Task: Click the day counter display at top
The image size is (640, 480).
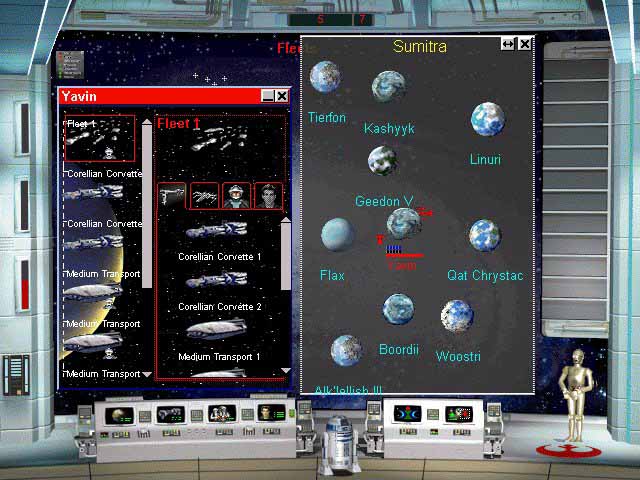Action: pos(331,19)
